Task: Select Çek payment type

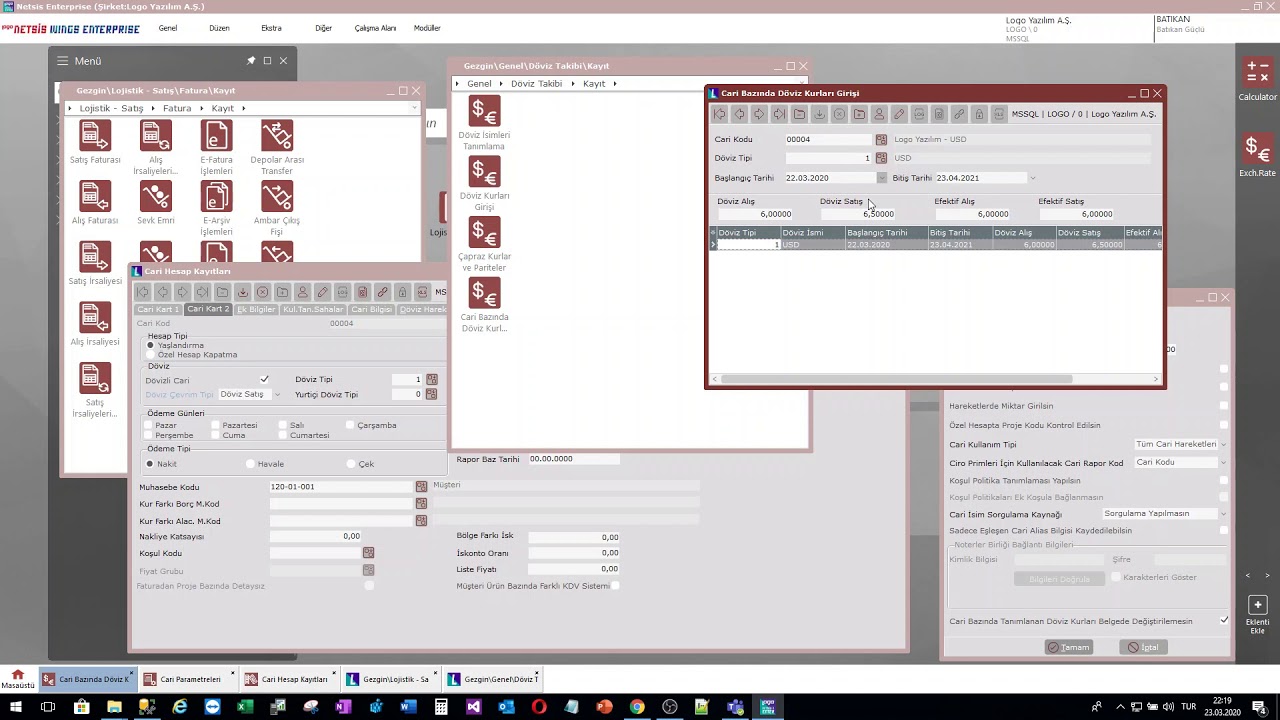Action: 352,464
